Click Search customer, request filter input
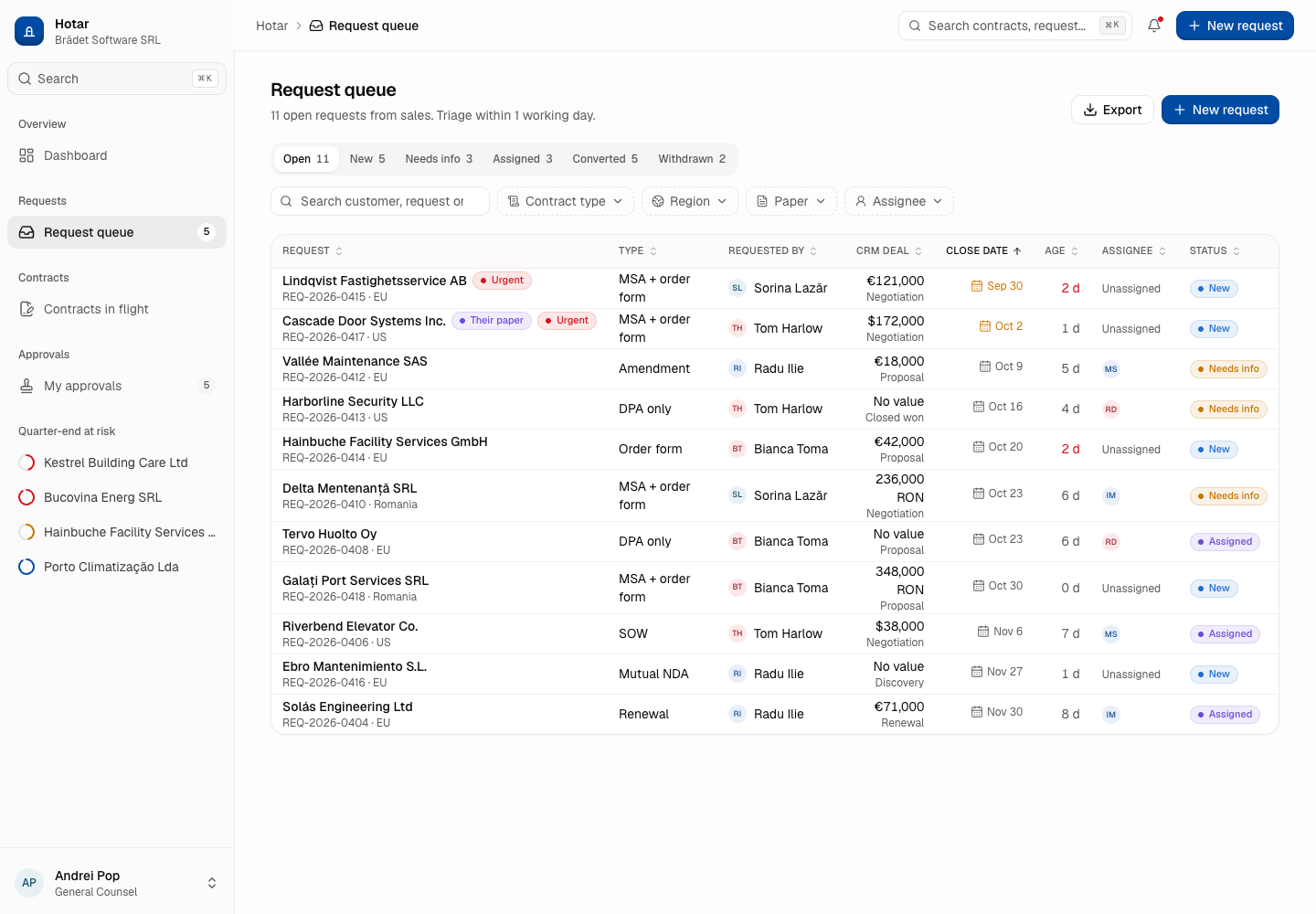 pyautogui.click(x=380, y=201)
